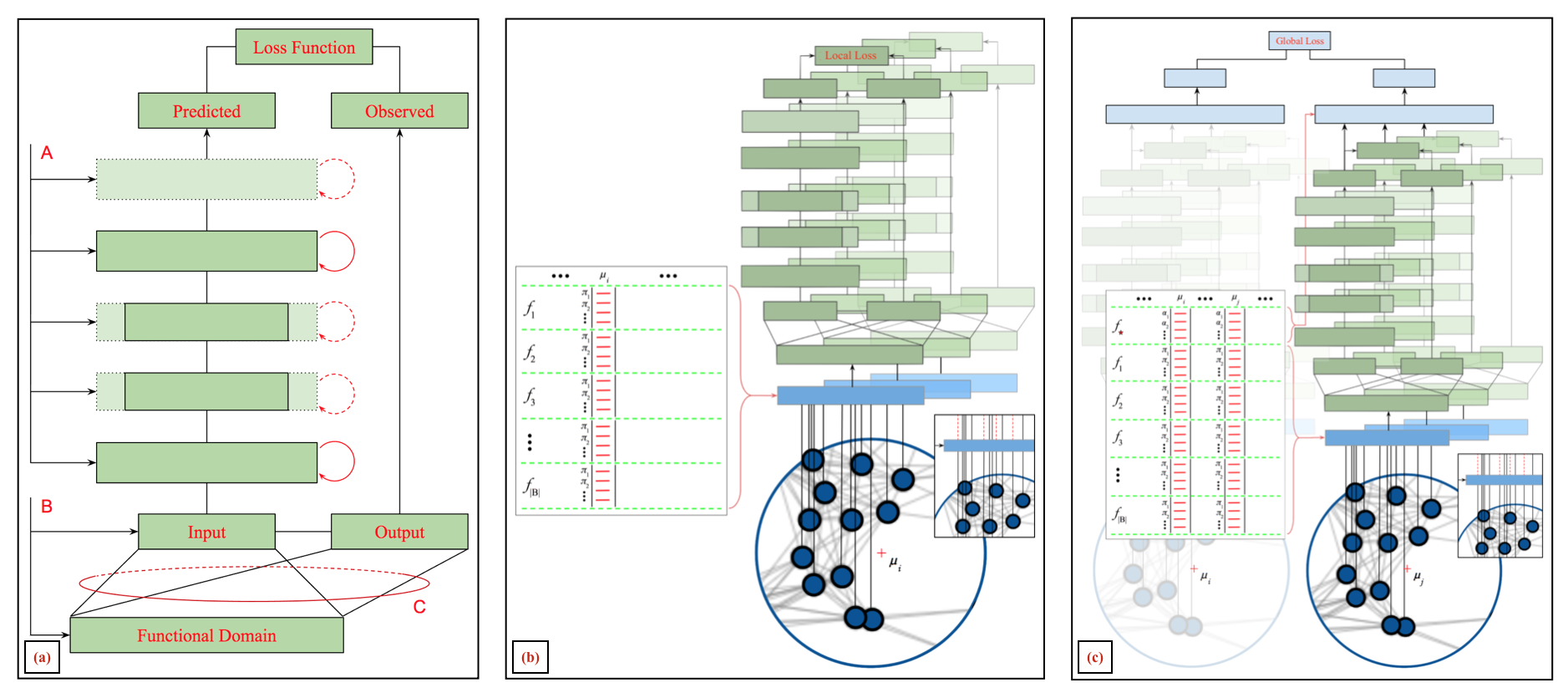Click the "Output" box
Screen dimensions: 1568x698
[x=399, y=532]
